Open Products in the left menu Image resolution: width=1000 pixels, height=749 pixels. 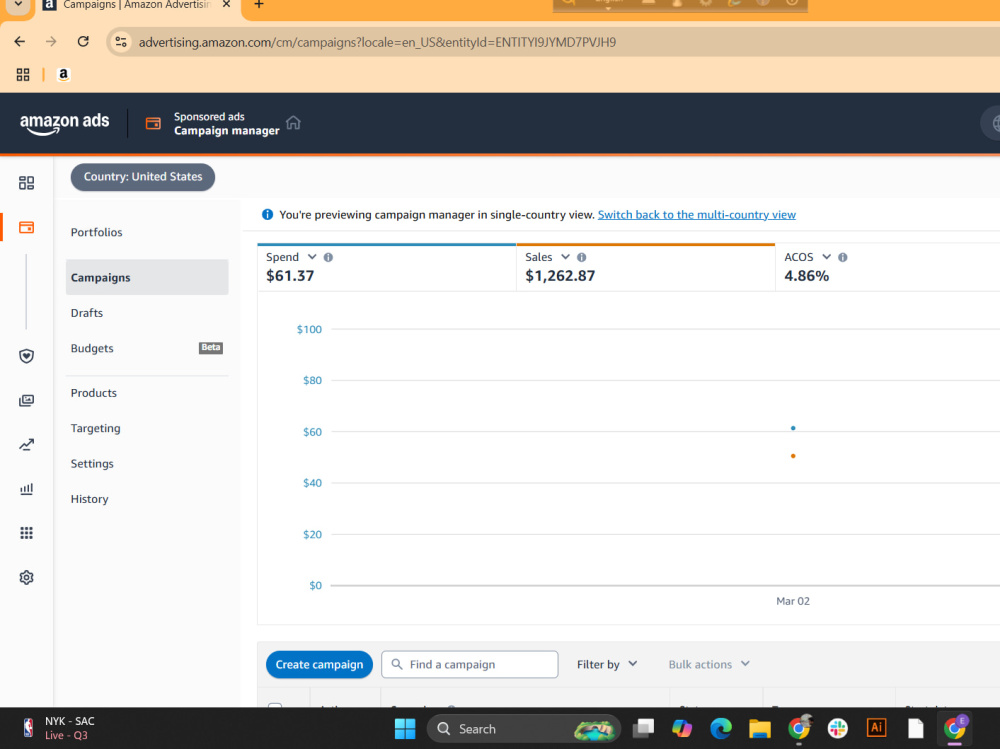point(94,393)
